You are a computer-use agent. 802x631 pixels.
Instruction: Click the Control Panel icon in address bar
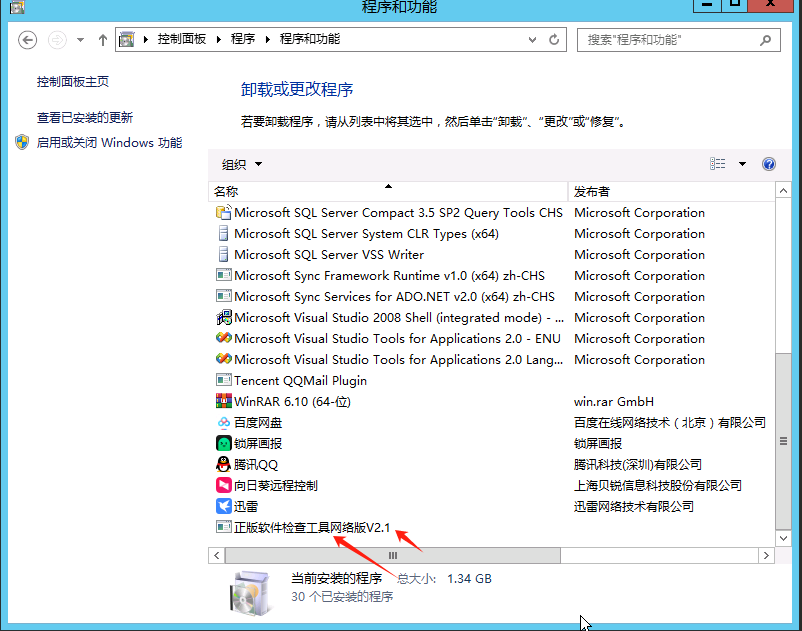[127, 39]
